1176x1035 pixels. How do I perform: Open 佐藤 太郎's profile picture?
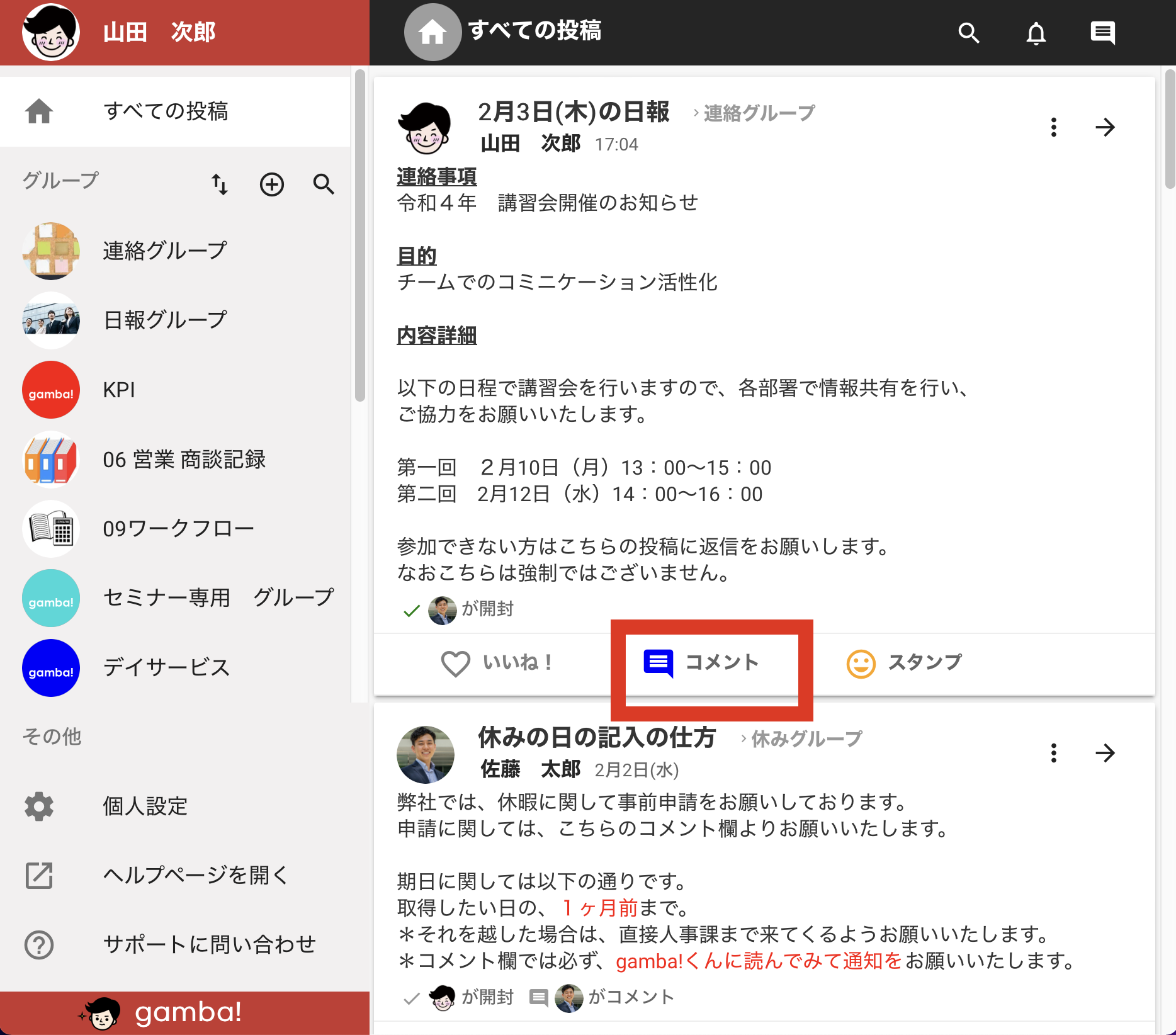(426, 754)
